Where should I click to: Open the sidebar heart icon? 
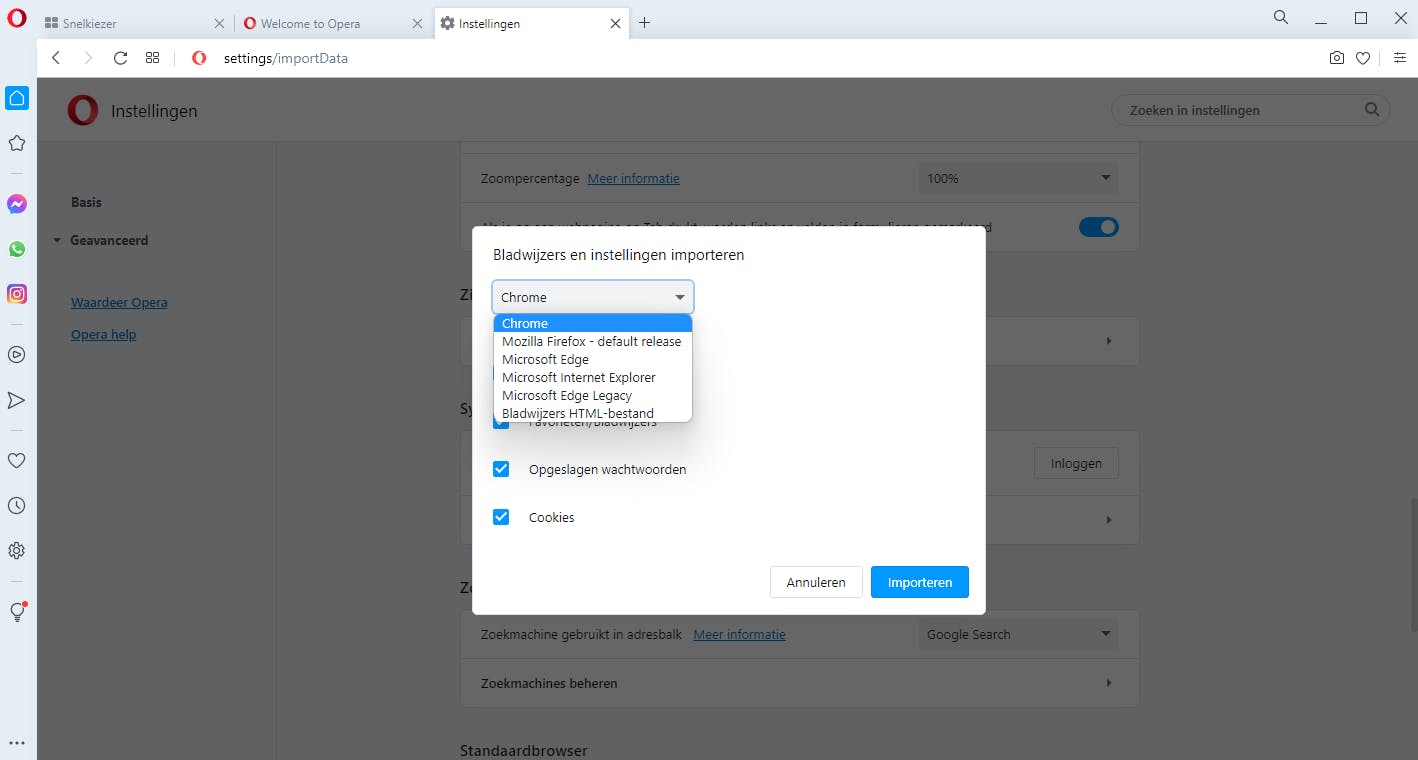click(17, 460)
